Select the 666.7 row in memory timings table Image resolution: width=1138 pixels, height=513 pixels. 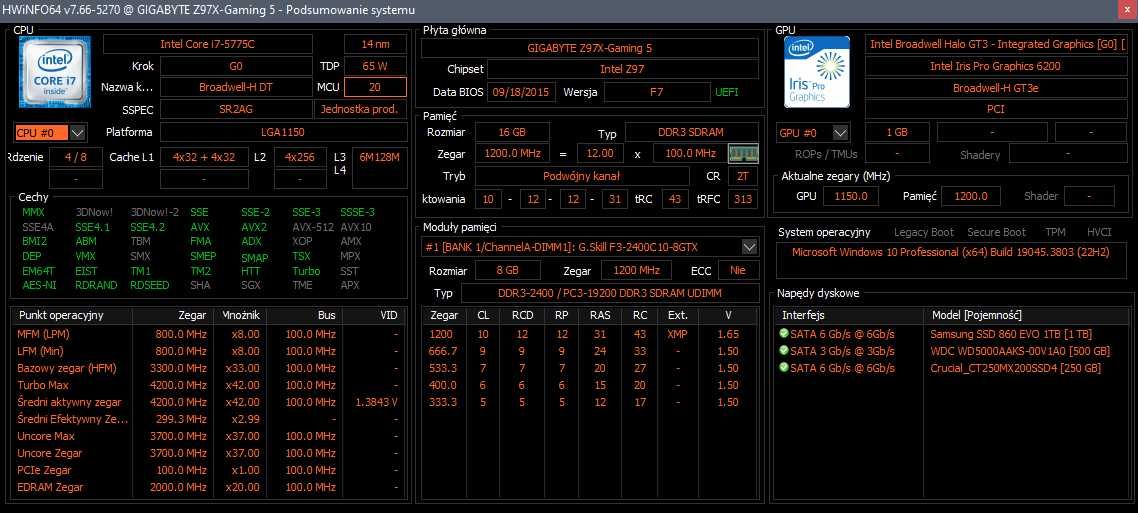click(591, 350)
